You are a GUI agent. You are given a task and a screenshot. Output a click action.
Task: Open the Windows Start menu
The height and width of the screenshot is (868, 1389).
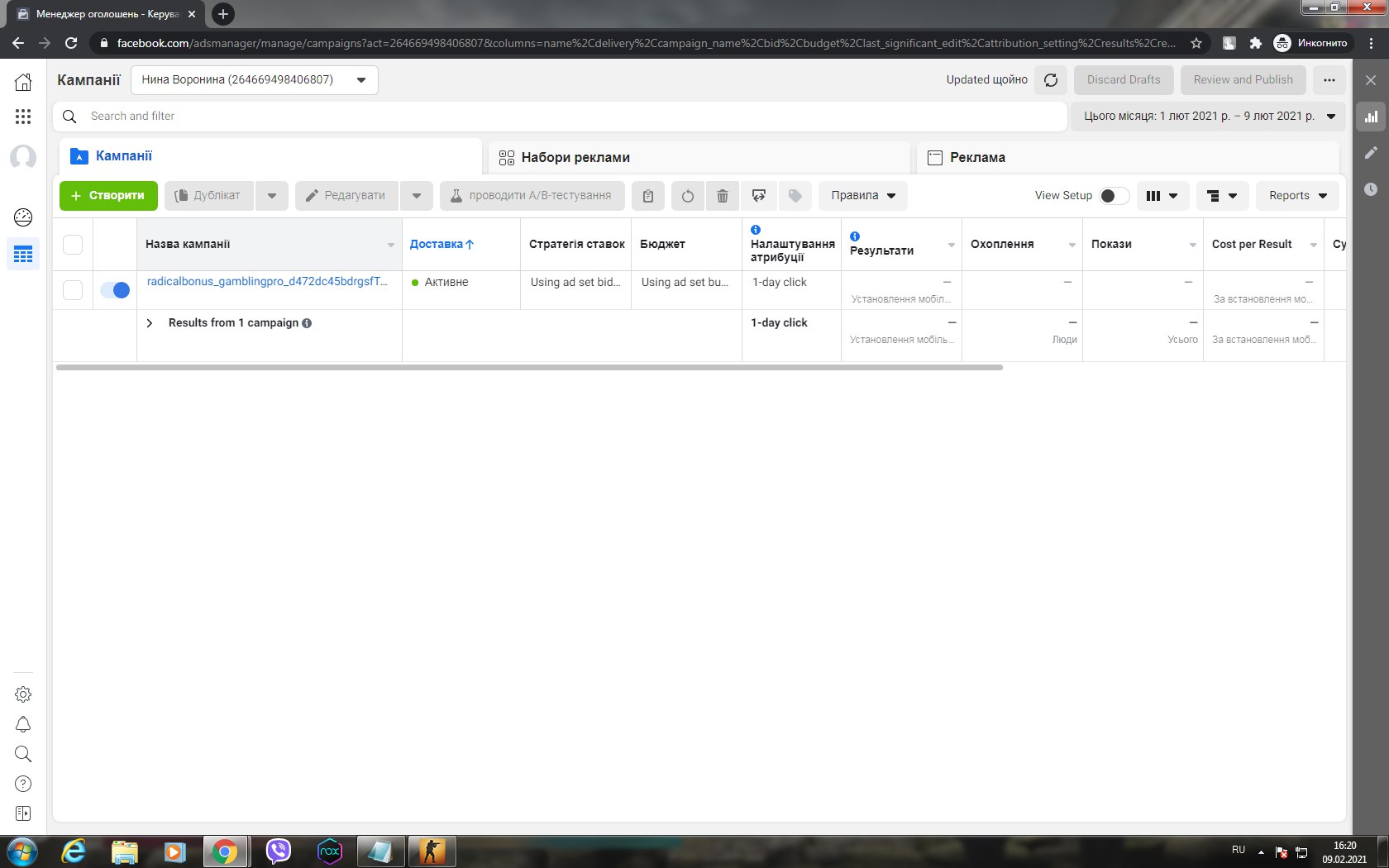click(22, 851)
